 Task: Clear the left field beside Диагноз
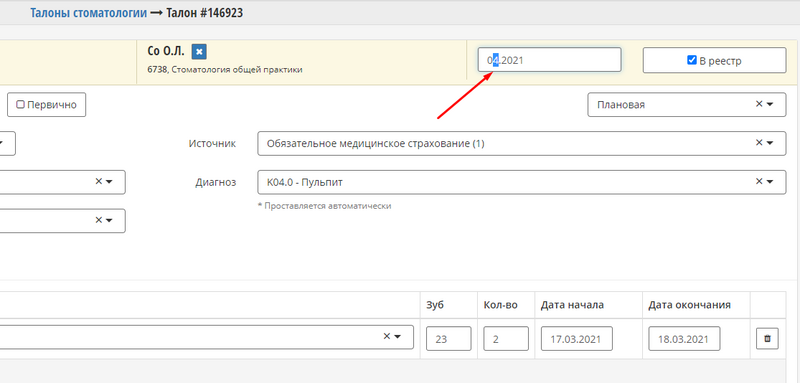point(98,181)
